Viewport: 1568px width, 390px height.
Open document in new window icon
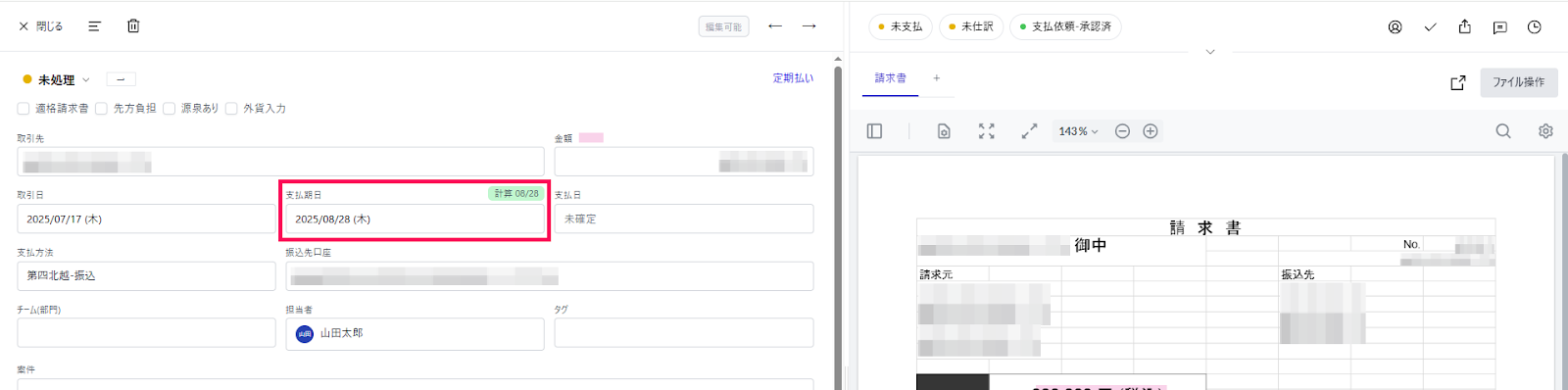point(1457,82)
